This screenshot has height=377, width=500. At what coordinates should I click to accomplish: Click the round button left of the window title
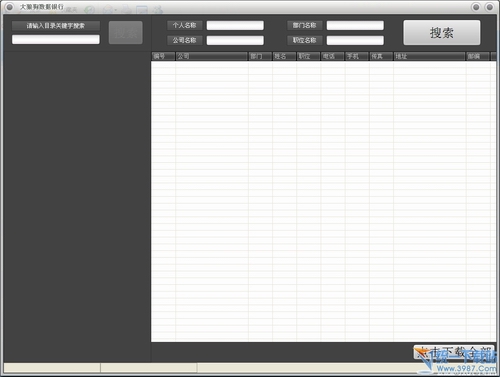coord(9,7)
